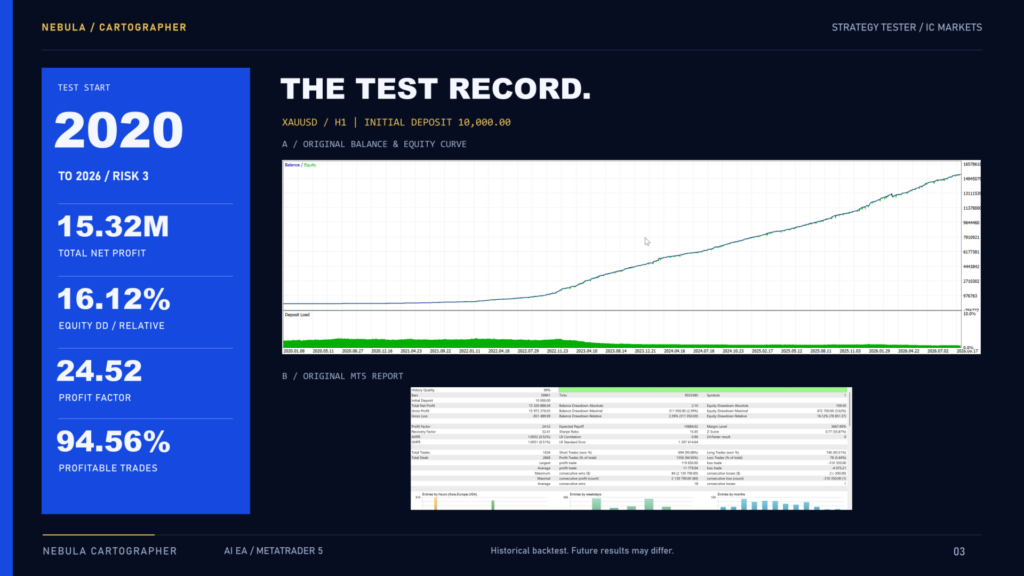Viewport: 1024px width, 576px height.
Task: Click the page number "03"
Action: (959, 552)
